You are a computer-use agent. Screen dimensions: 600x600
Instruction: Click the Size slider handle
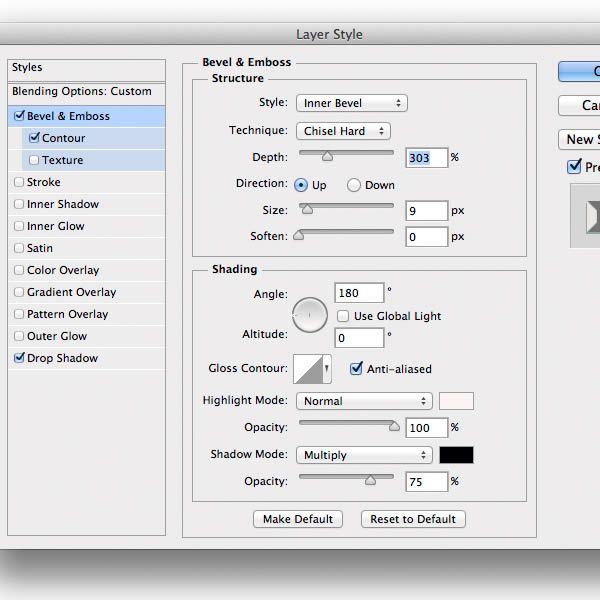(x=307, y=209)
